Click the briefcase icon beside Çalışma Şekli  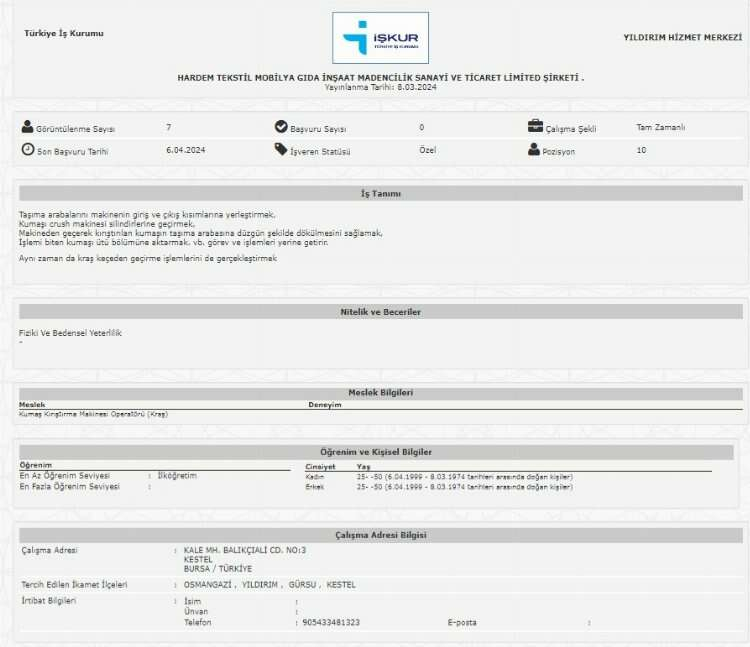[535, 127]
